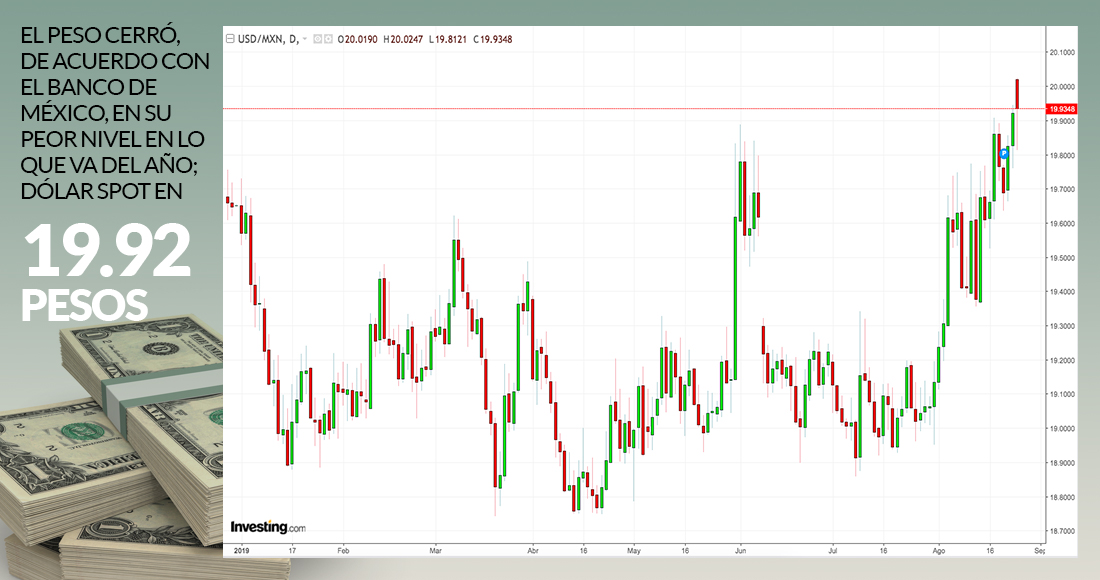This screenshot has height=580, width=1100.
Task: Open the dropdown arrow next to USD/MXN, D
Action: 304,39
